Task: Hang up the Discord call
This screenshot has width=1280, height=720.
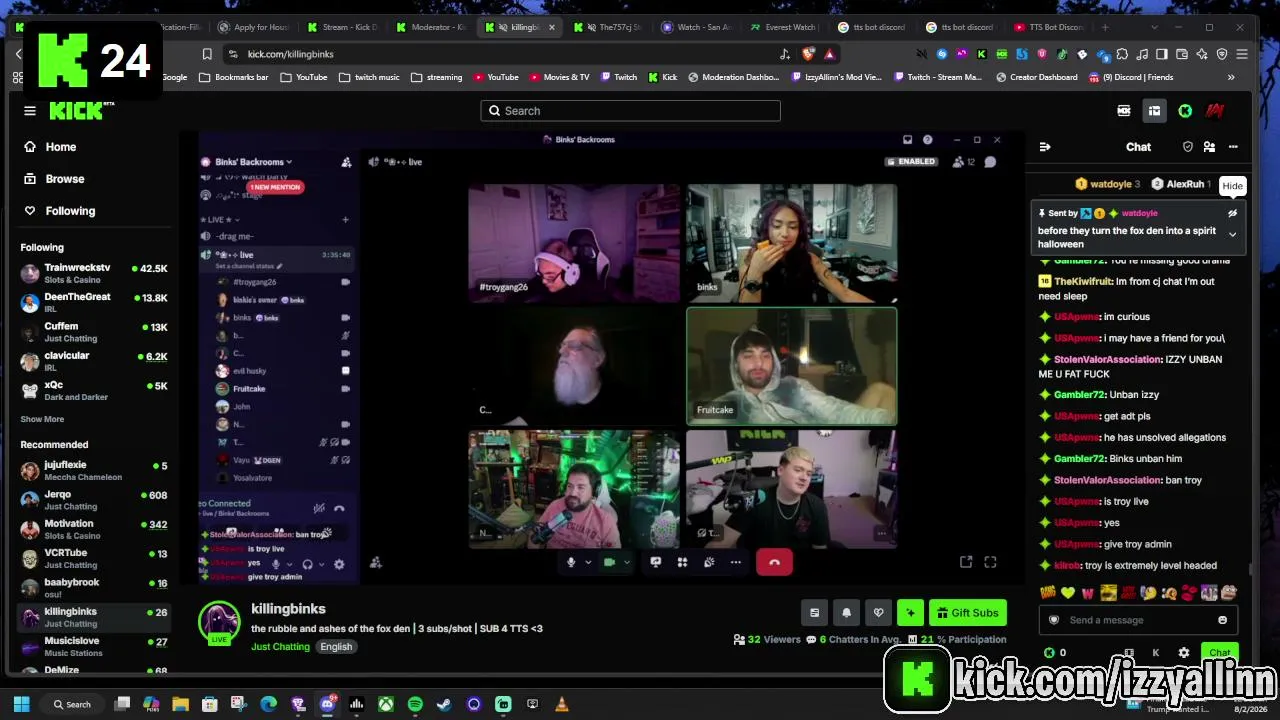Action: click(774, 562)
